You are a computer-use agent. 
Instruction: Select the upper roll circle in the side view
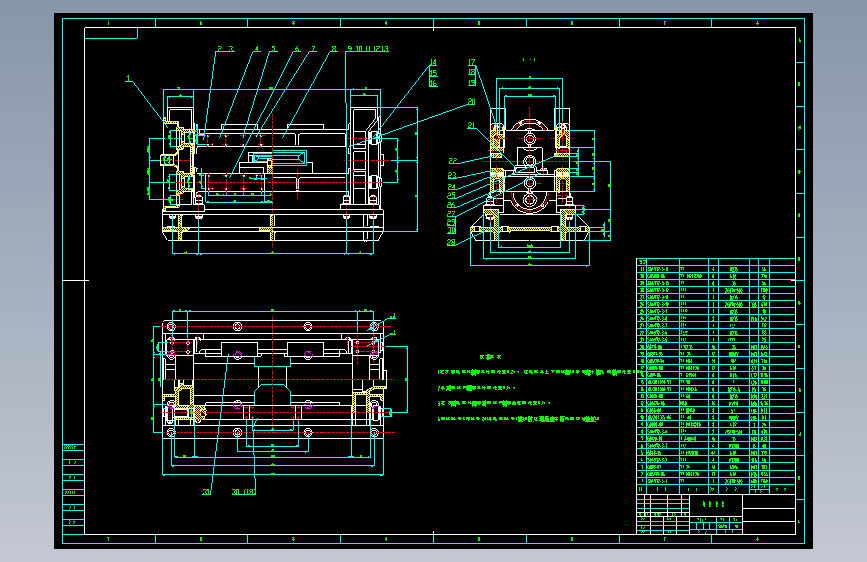[530, 137]
